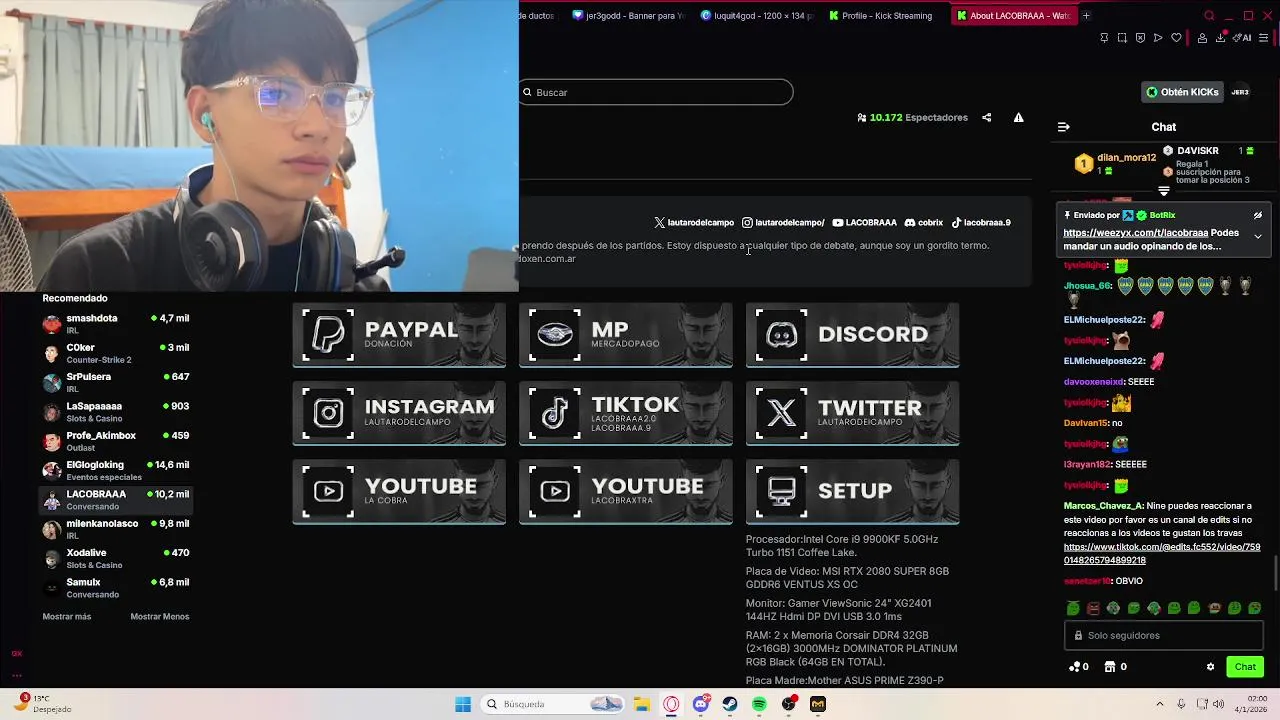Click the report warning triangle icon
This screenshot has width=1280, height=720.
click(x=1018, y=117)
